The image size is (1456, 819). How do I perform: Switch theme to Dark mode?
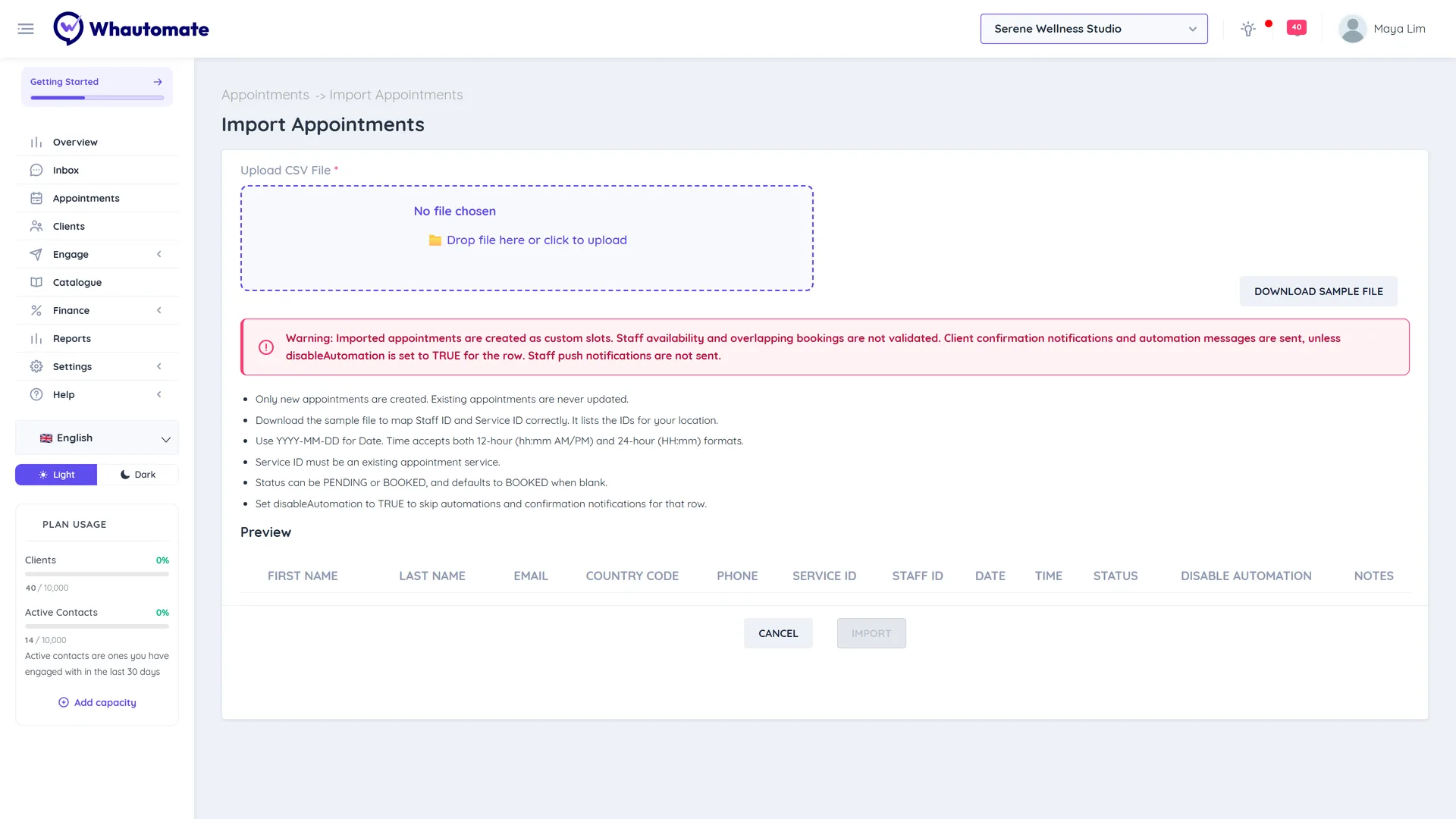click(138, 475)
